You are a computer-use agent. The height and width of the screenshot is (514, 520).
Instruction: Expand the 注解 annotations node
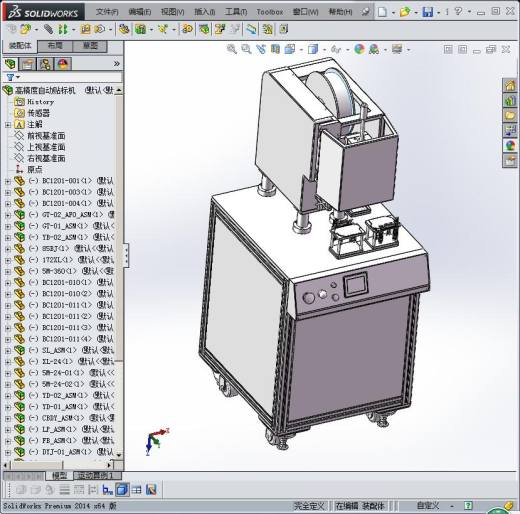click(8, 125)
